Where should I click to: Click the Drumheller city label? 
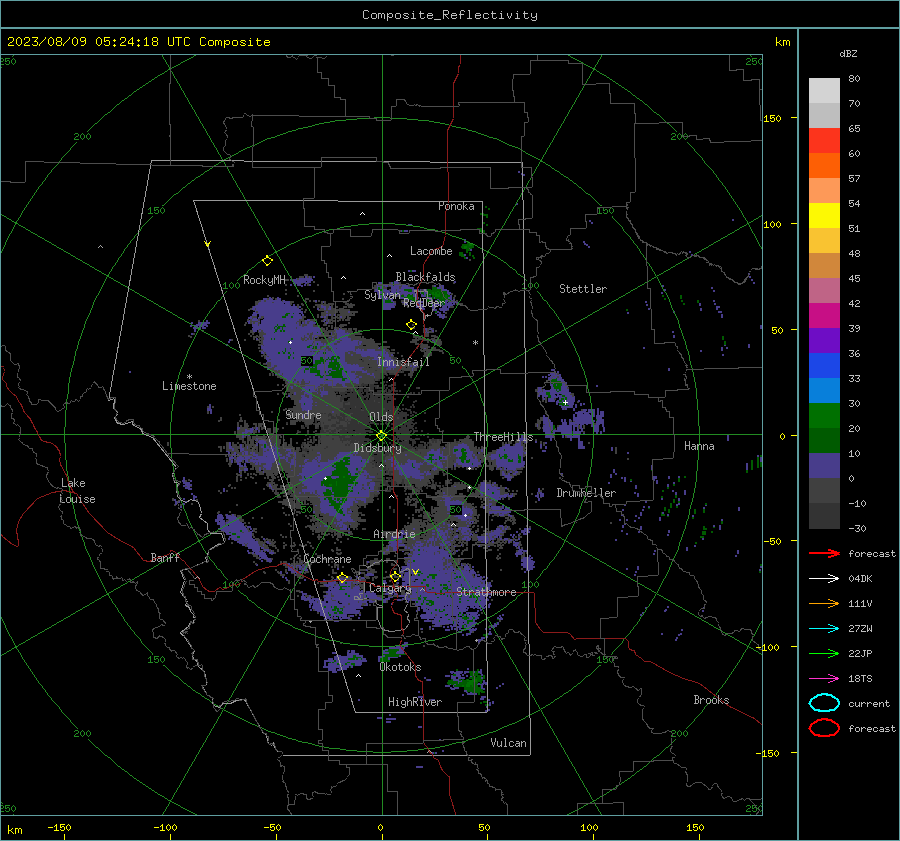tap(586, 493)
